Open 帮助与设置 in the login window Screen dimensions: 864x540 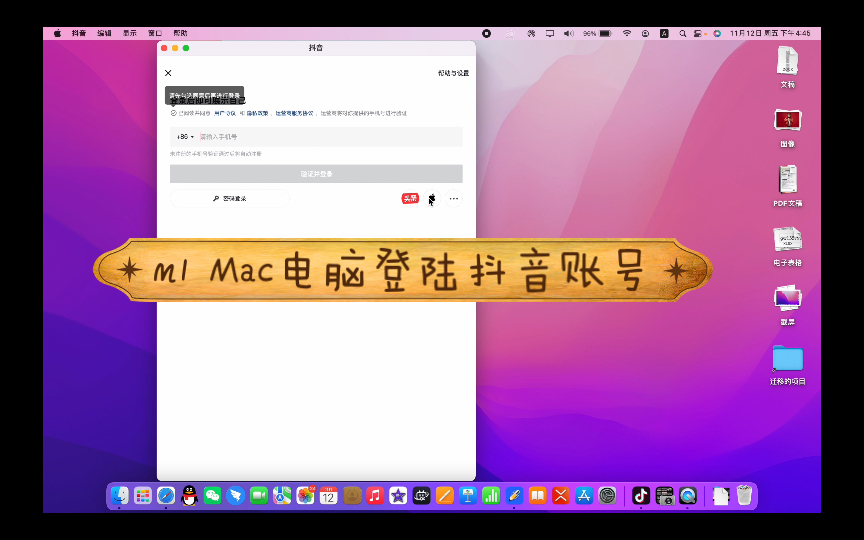(x=453, y=73)
